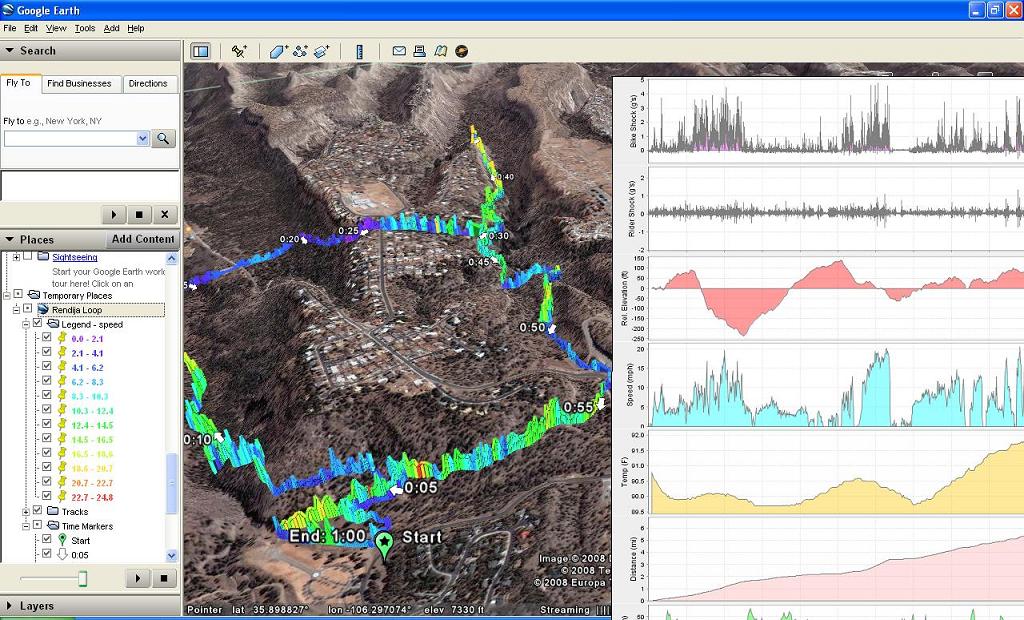The height and width of the screenshot is (620, 1024).
Task: Open the Sightseeing link
Action: pos(75,257)
